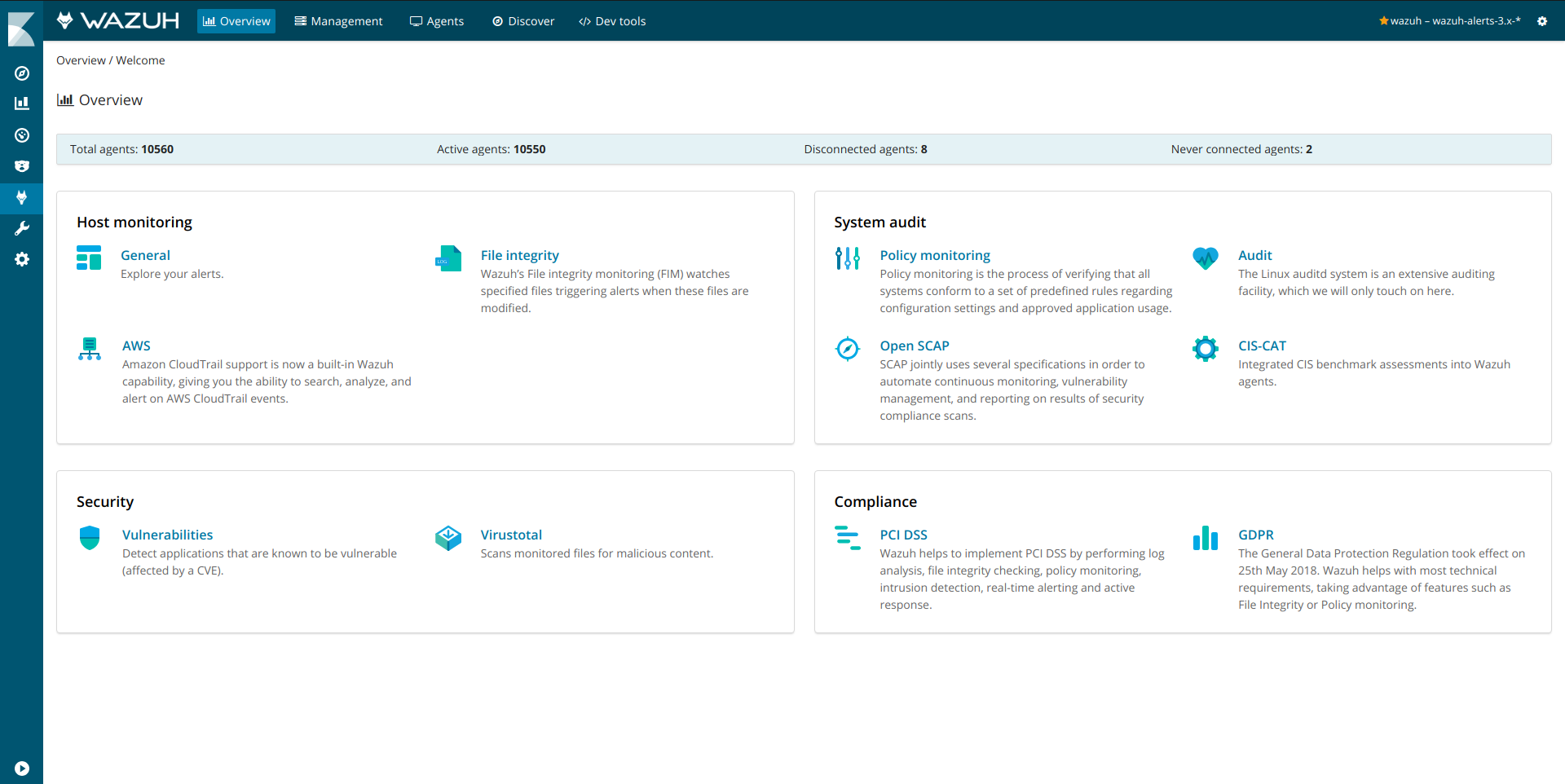
Task: Click the 'Total agents: 10560' text
Action: [121, 149]
